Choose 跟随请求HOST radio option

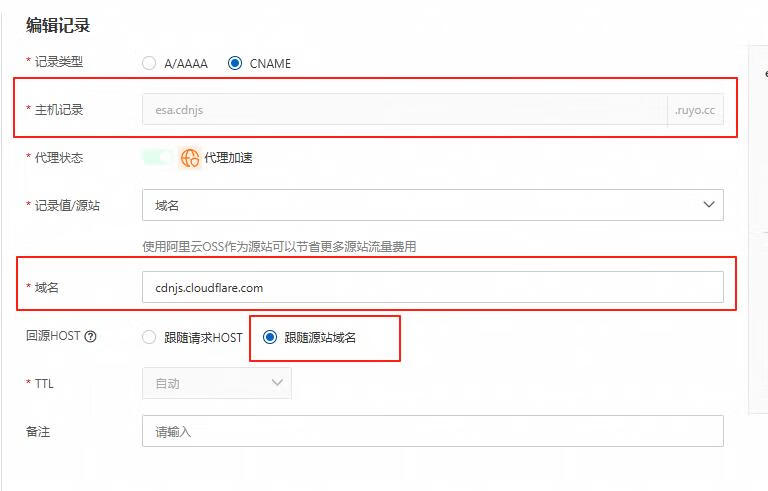coord(149,337)
